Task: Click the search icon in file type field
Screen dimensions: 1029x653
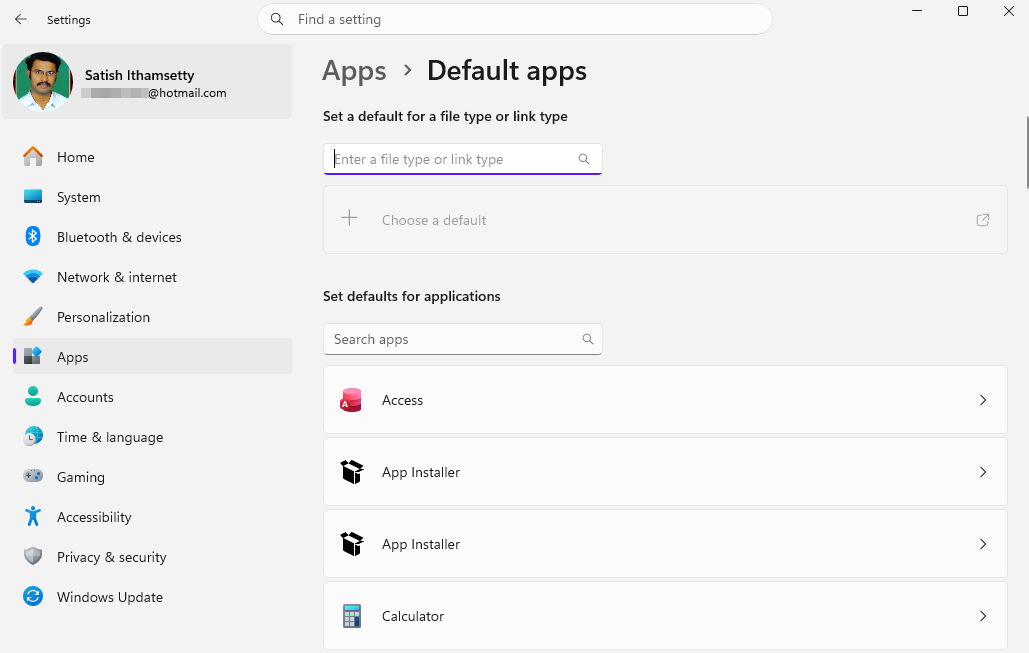Action: [x=583, y=159]
